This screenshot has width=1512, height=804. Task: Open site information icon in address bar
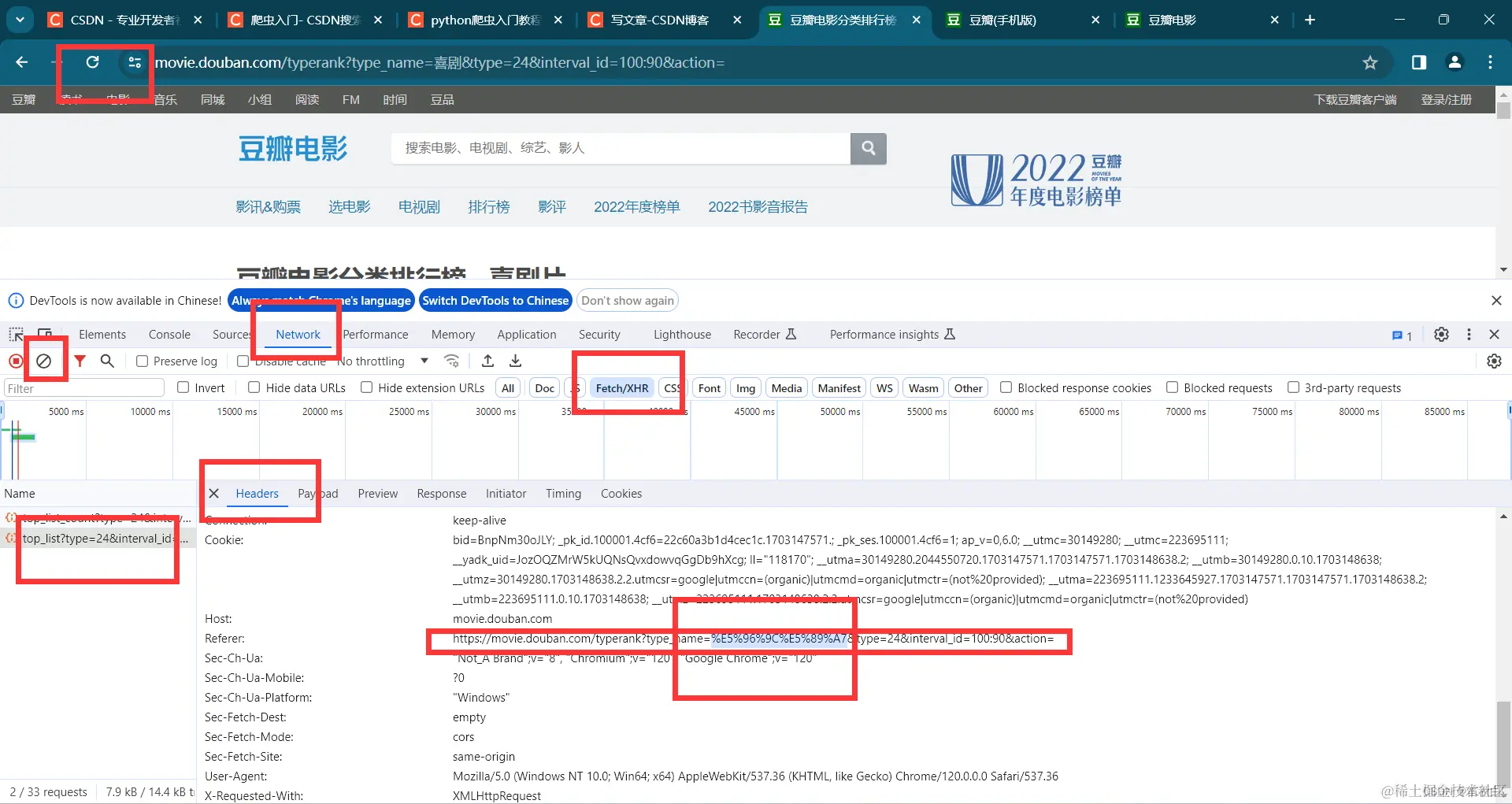[x=135, y=62]
